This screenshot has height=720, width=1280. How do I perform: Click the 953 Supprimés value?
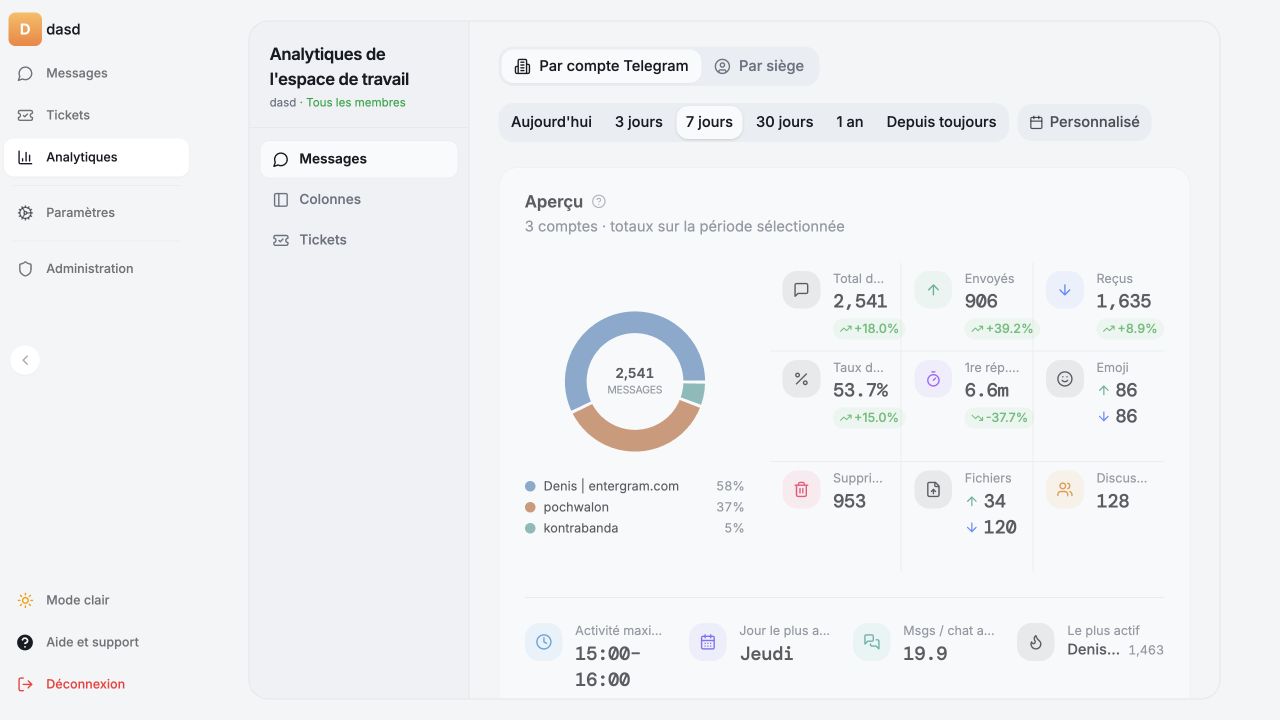849,501
